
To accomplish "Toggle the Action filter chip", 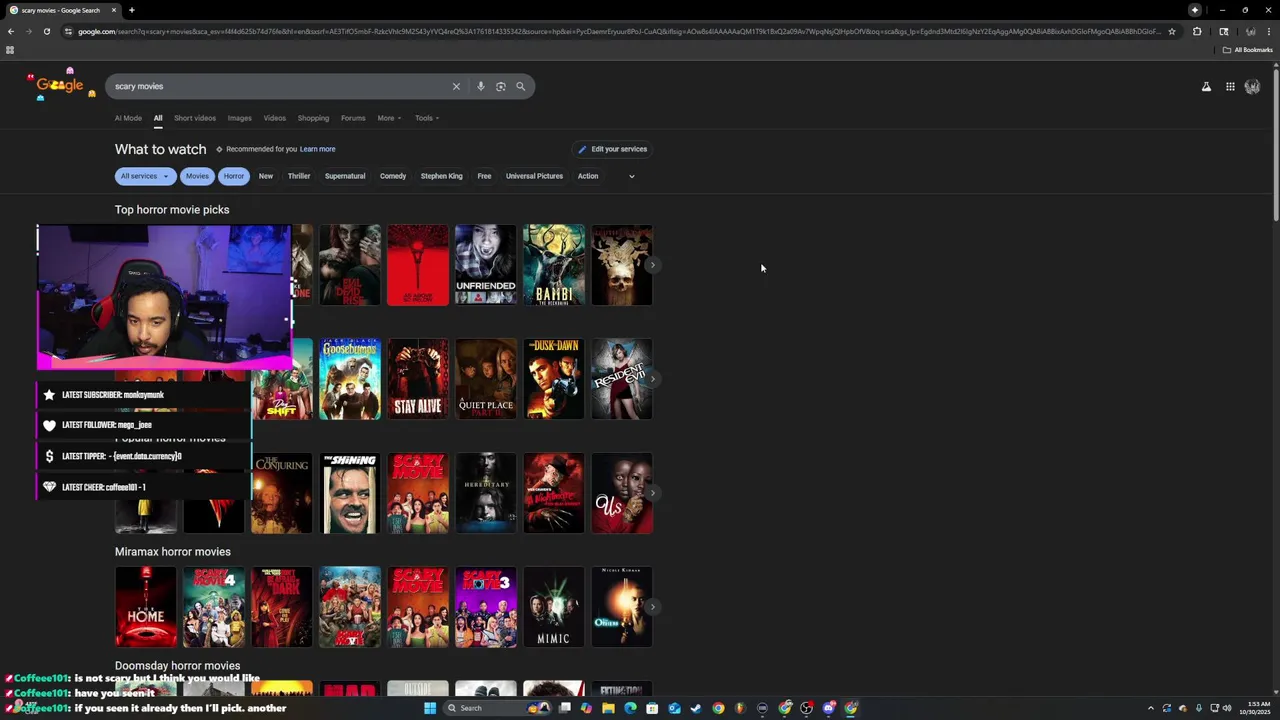I will 588,176.
